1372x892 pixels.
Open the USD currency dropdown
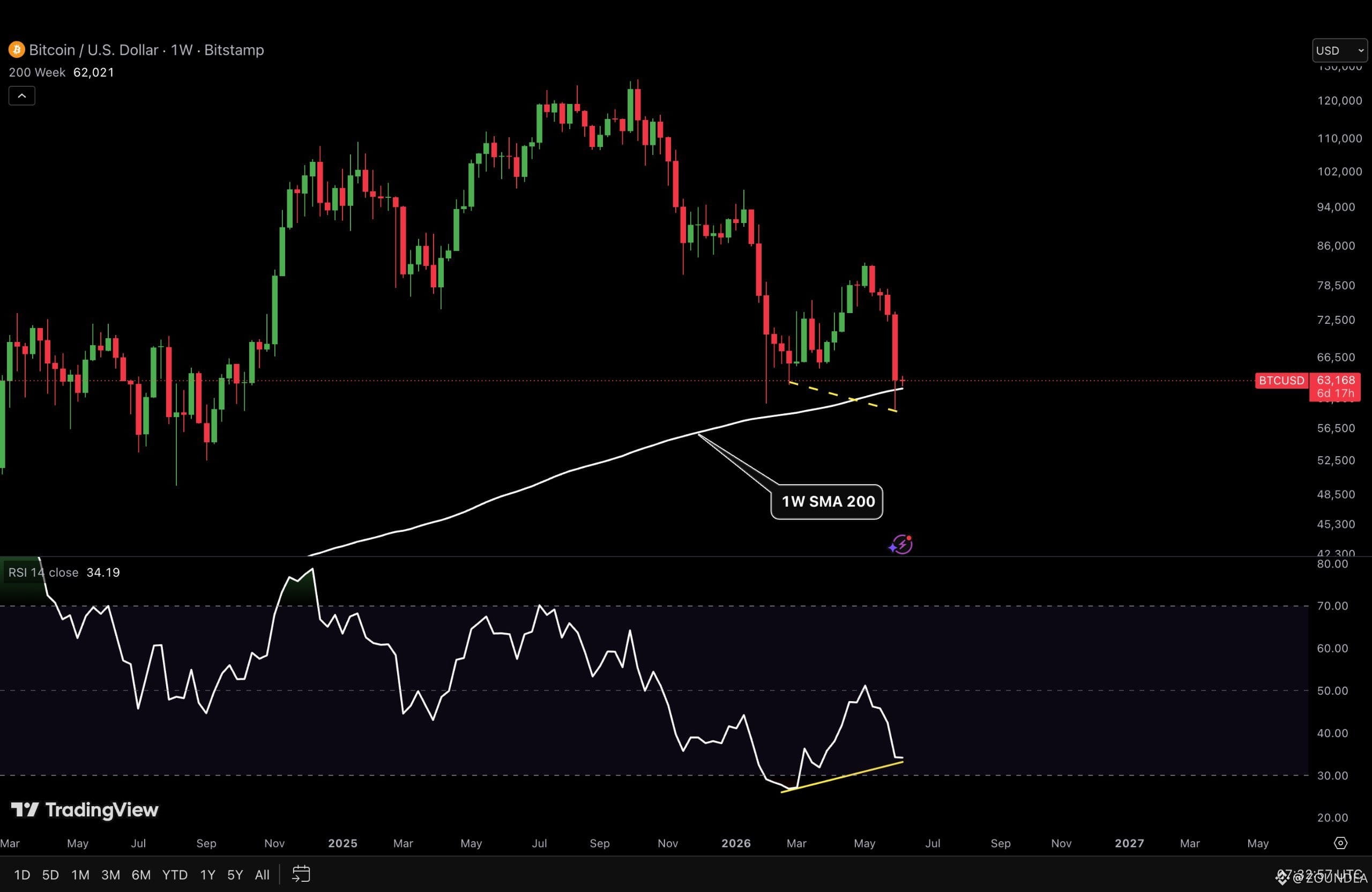(x=1340, y=51)
